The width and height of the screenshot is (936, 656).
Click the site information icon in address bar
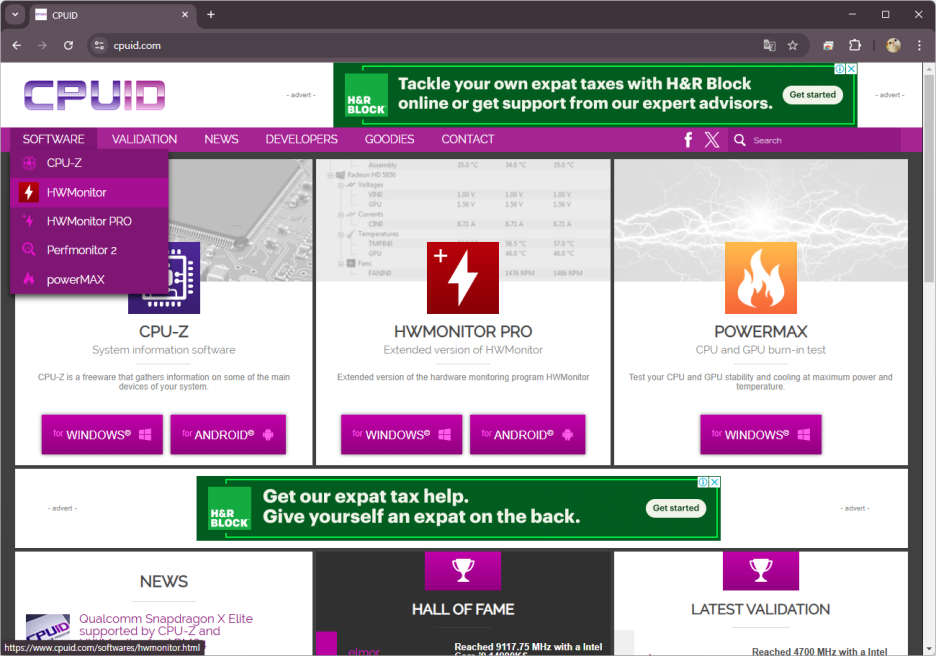tap(99, 45)
